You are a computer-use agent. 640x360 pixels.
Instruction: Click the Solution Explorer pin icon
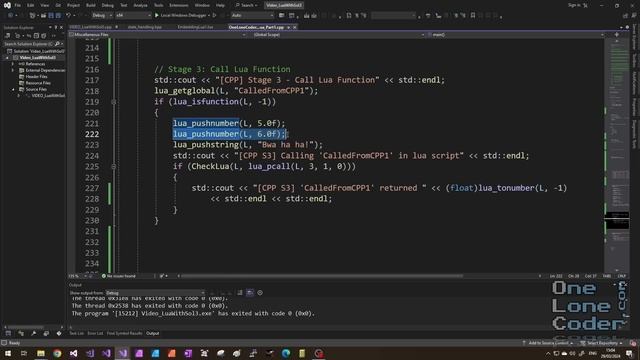[56, 27]
